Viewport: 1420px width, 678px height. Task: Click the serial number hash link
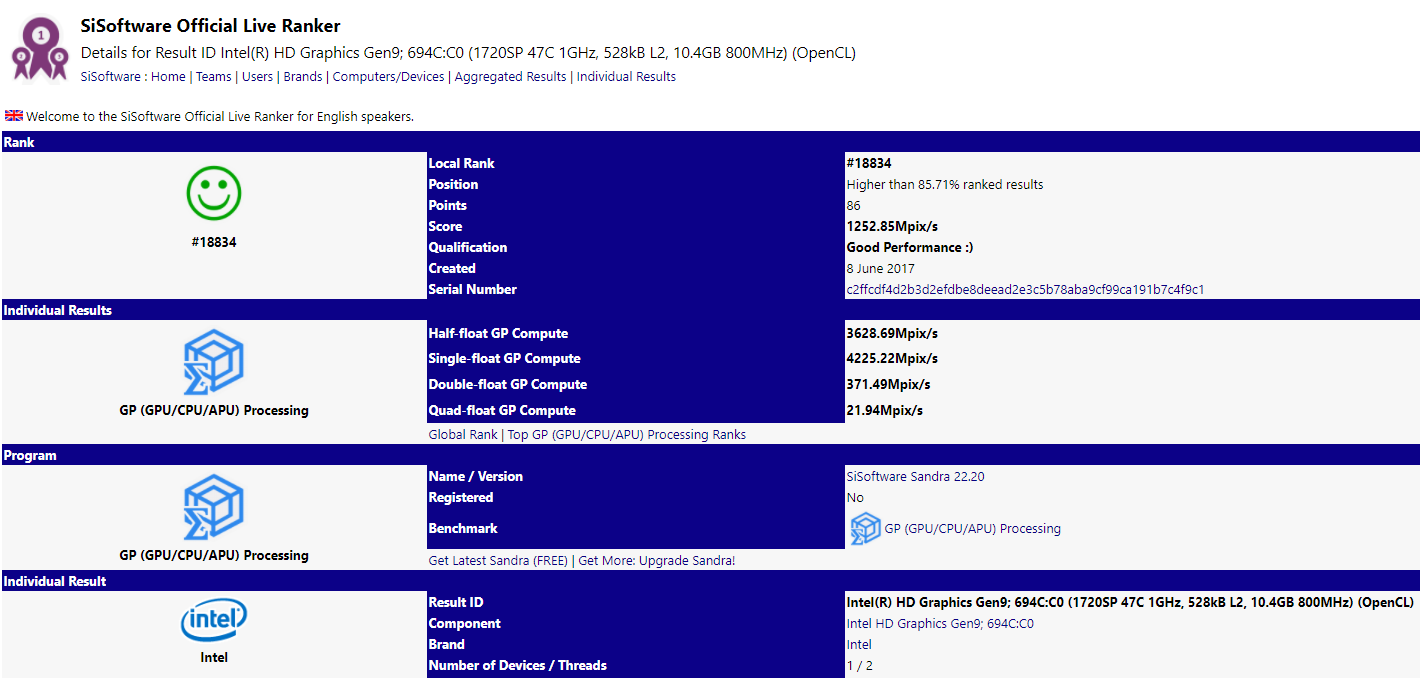click(x=1025, y=290)
